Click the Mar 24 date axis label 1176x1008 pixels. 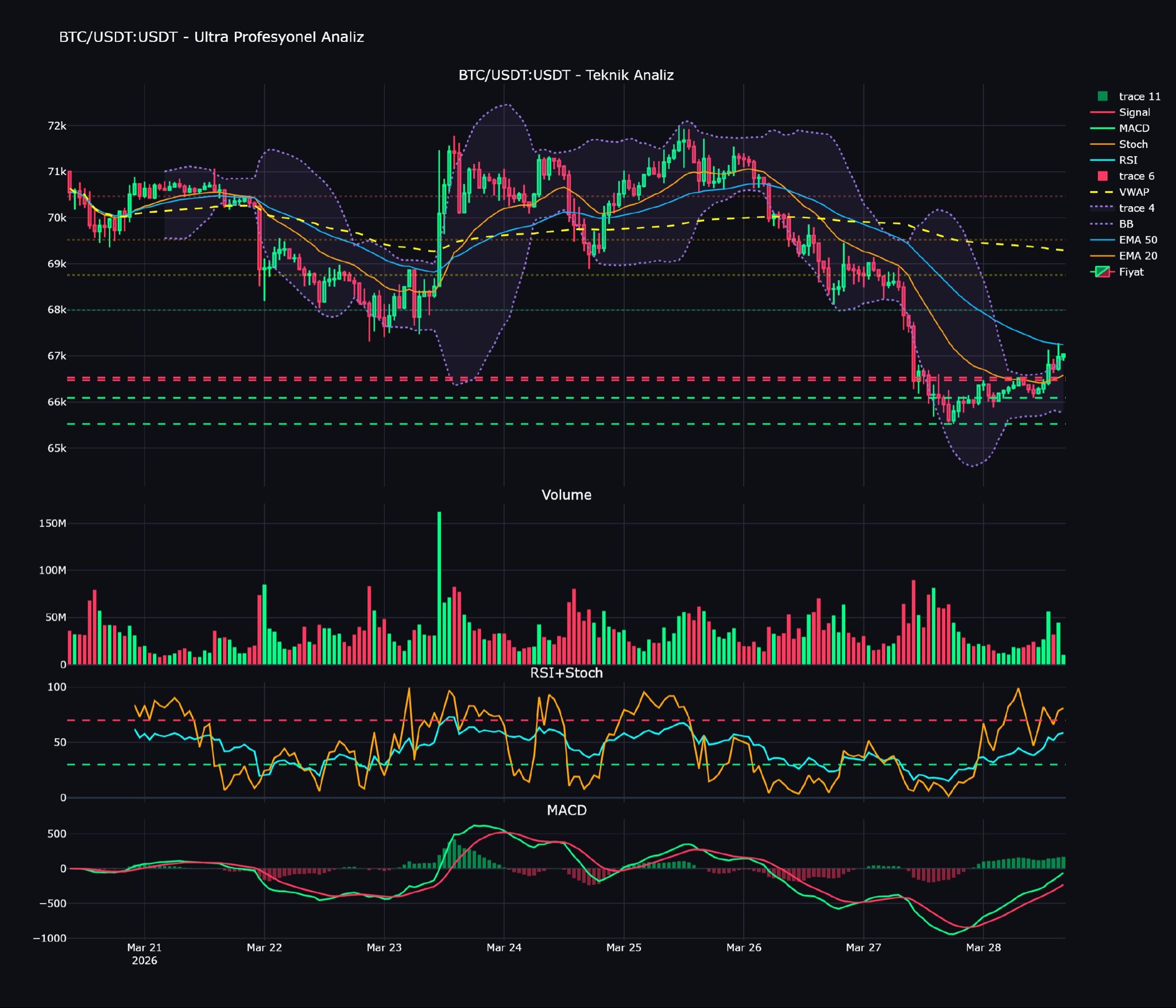[x=504, y=948]
